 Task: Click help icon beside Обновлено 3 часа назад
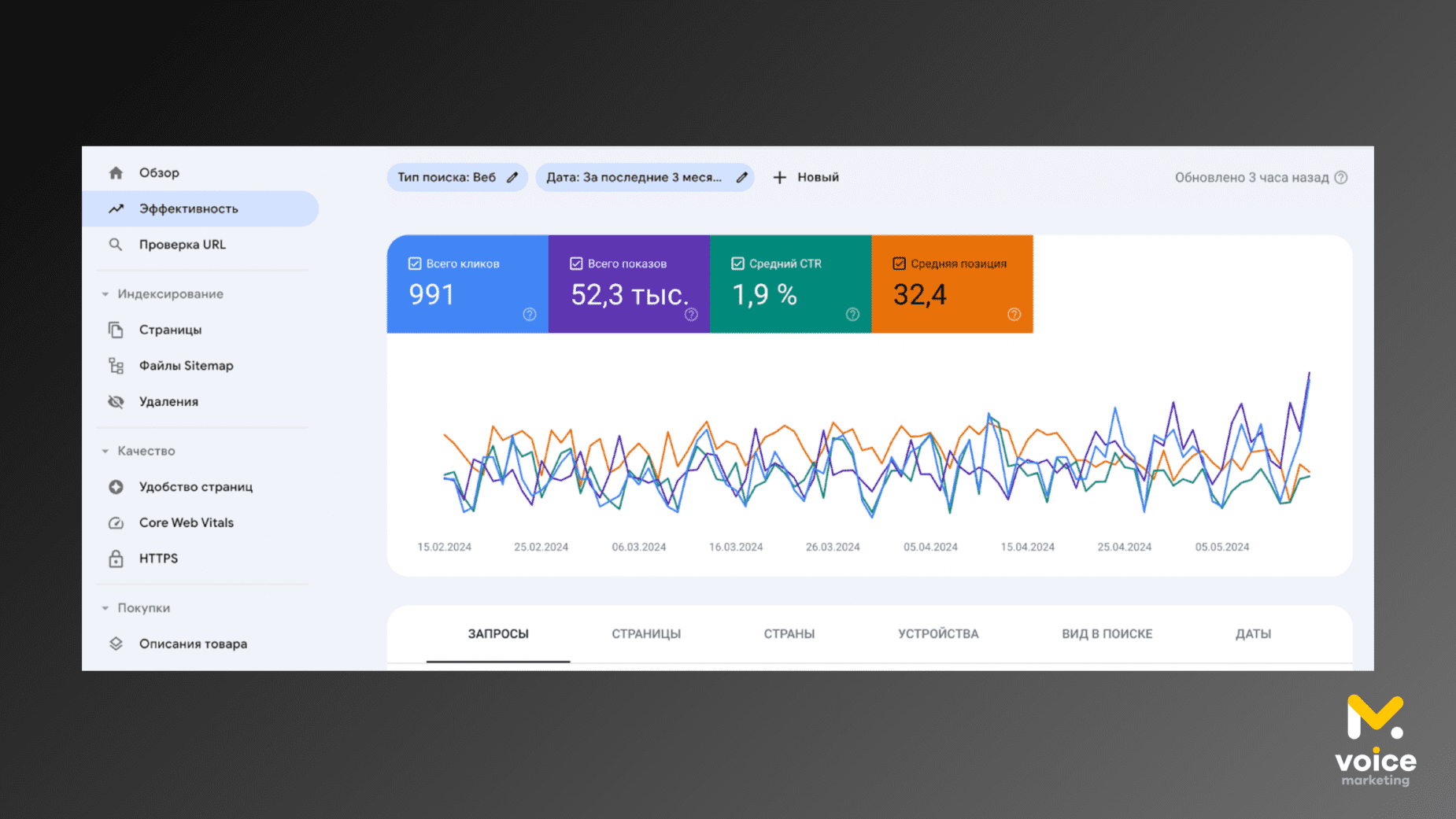[x=1341, y=178]
